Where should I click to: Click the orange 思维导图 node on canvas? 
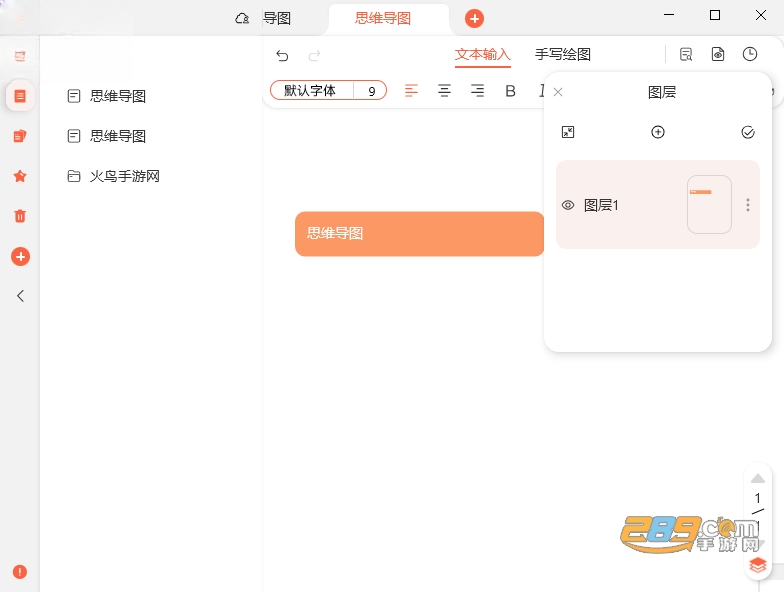(x=419, y=234)
